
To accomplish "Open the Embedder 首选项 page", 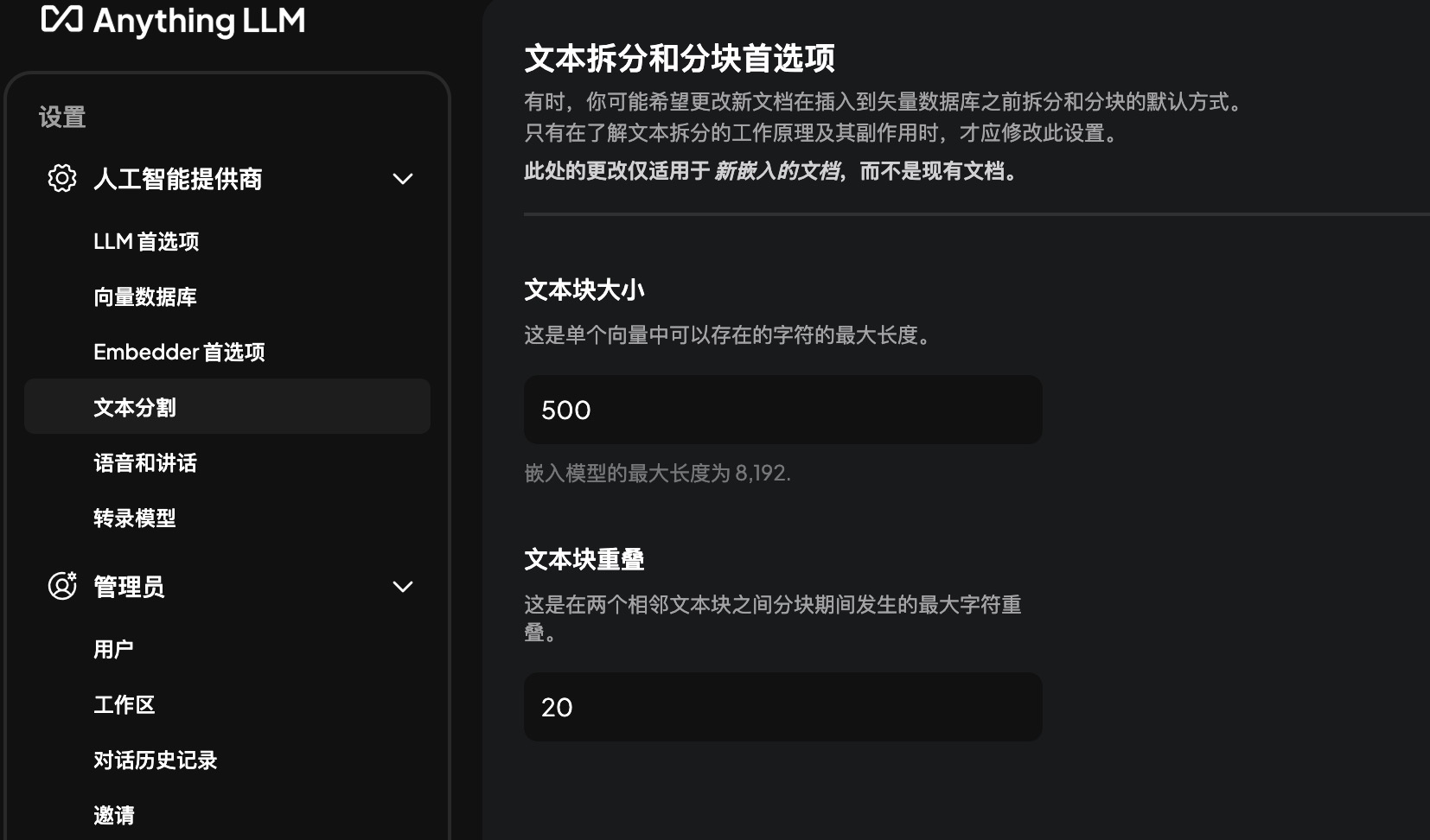I will (x=180, y=352).
